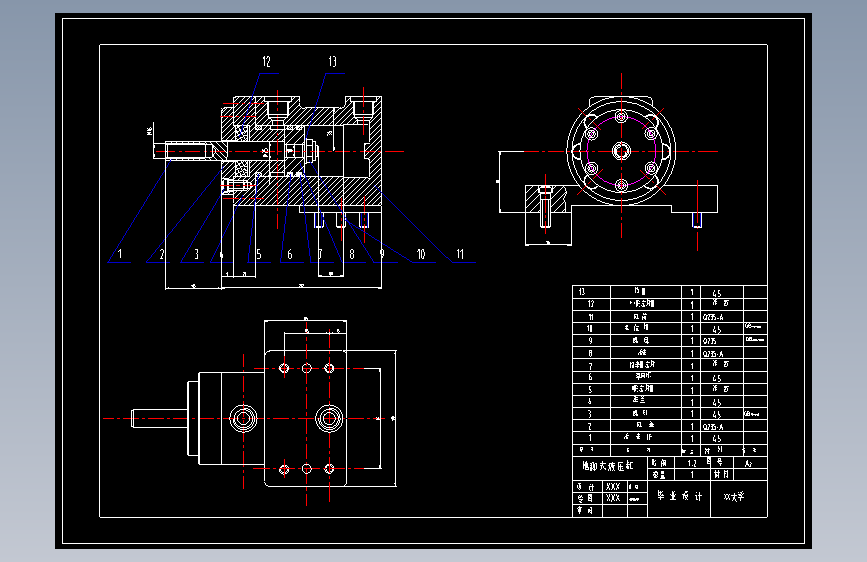Click callout number 3 under the section view
The width and height of the screenshot is (867, 562).
196,254
